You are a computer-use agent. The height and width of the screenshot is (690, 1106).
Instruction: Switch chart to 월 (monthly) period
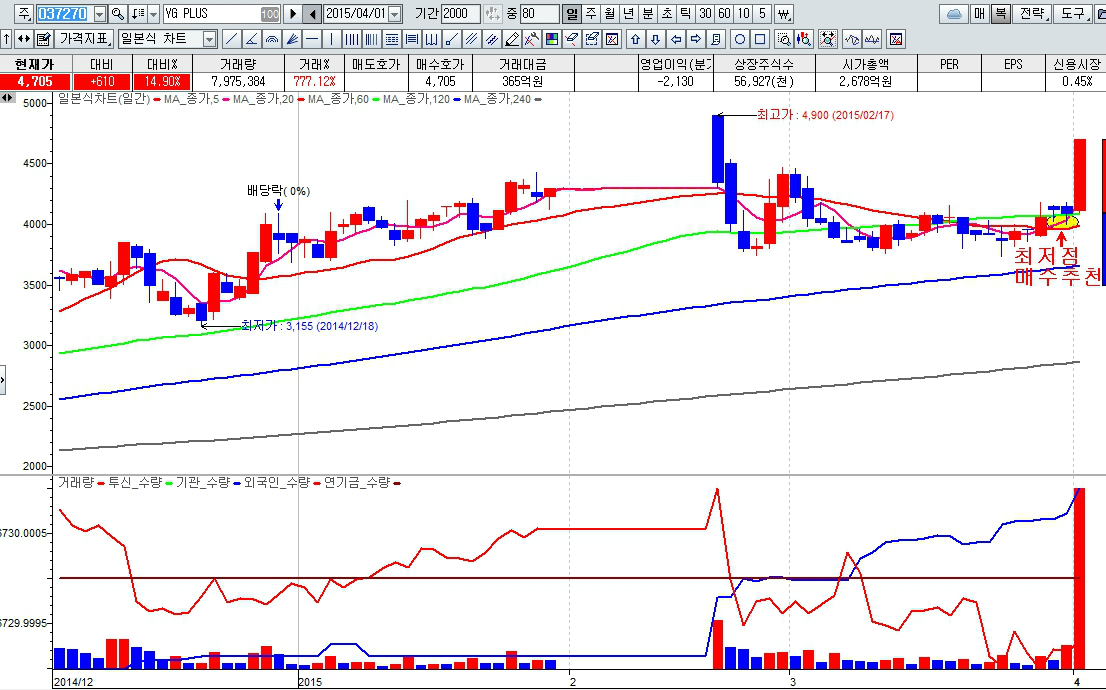tap(608, 14)
